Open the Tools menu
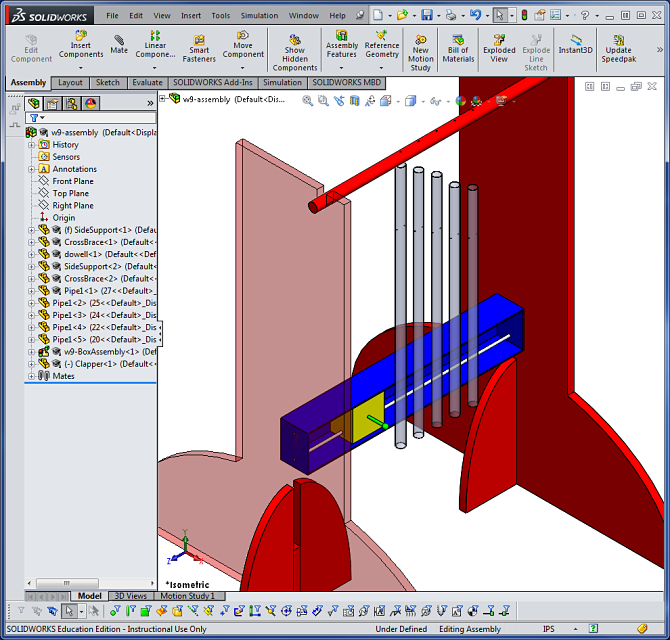The image size is (670, 640). coord(220,16)
